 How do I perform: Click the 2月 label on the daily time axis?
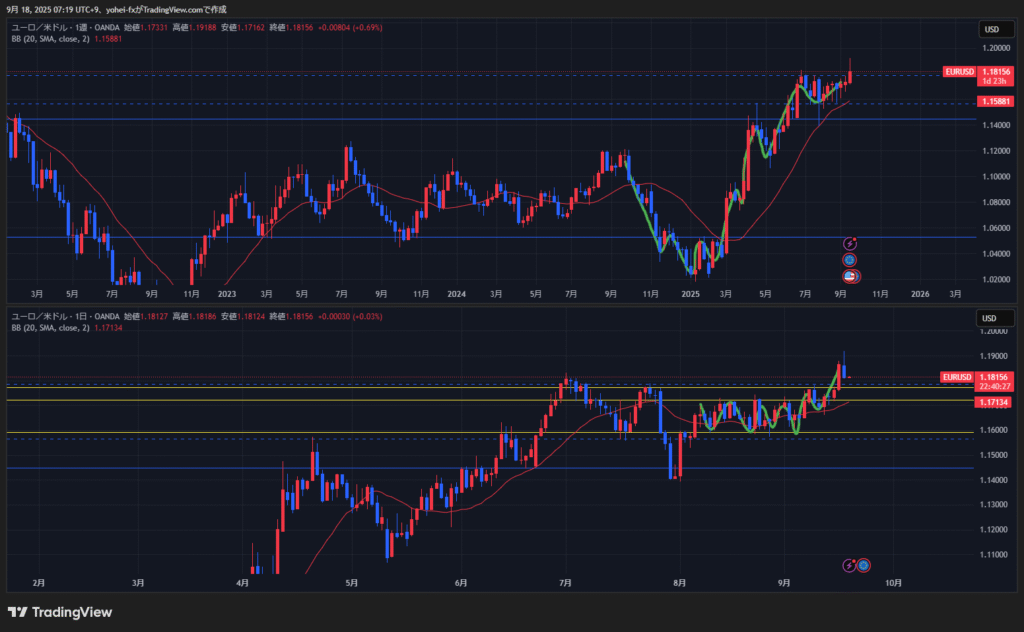39,583
